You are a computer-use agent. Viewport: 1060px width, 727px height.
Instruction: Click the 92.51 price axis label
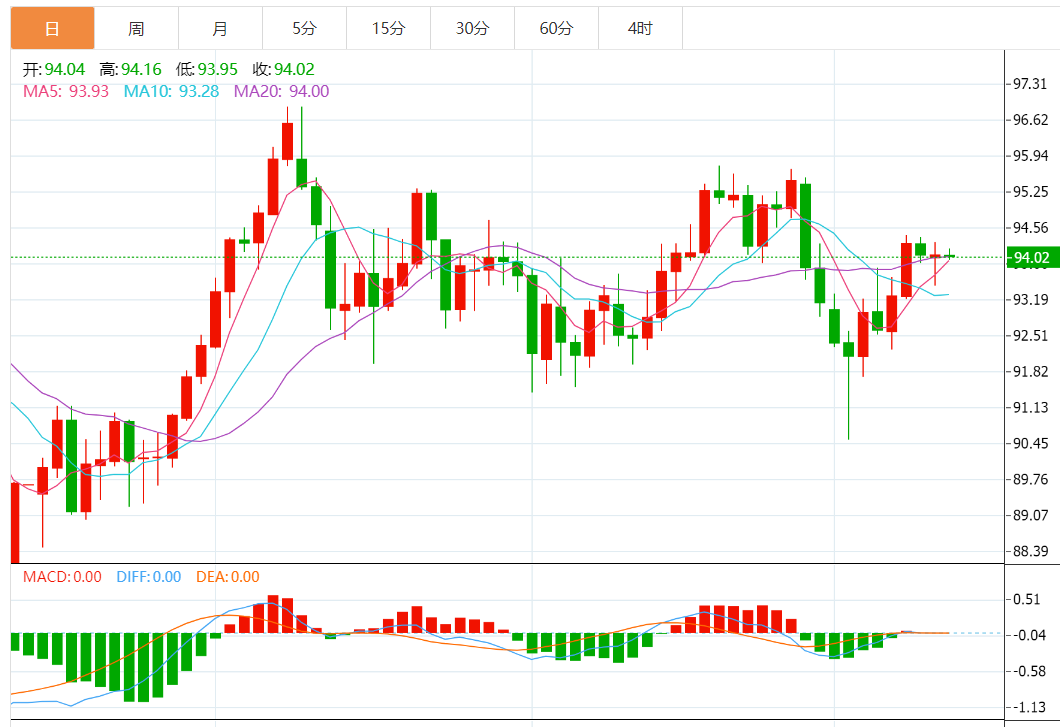tap(1030, 335)
